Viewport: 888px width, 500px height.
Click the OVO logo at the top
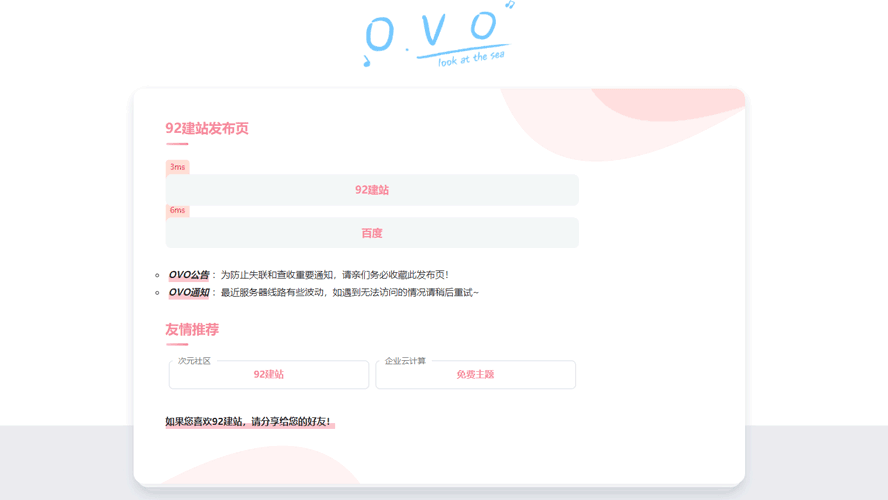tap(432, 33)
